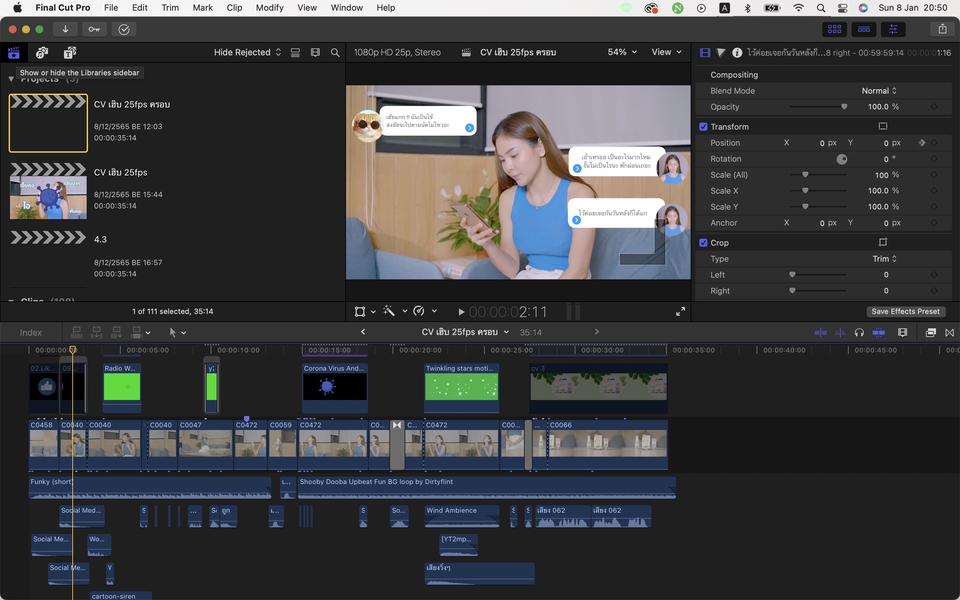
Task: Click the Import Media arrow button
Action: pos(65,29)
